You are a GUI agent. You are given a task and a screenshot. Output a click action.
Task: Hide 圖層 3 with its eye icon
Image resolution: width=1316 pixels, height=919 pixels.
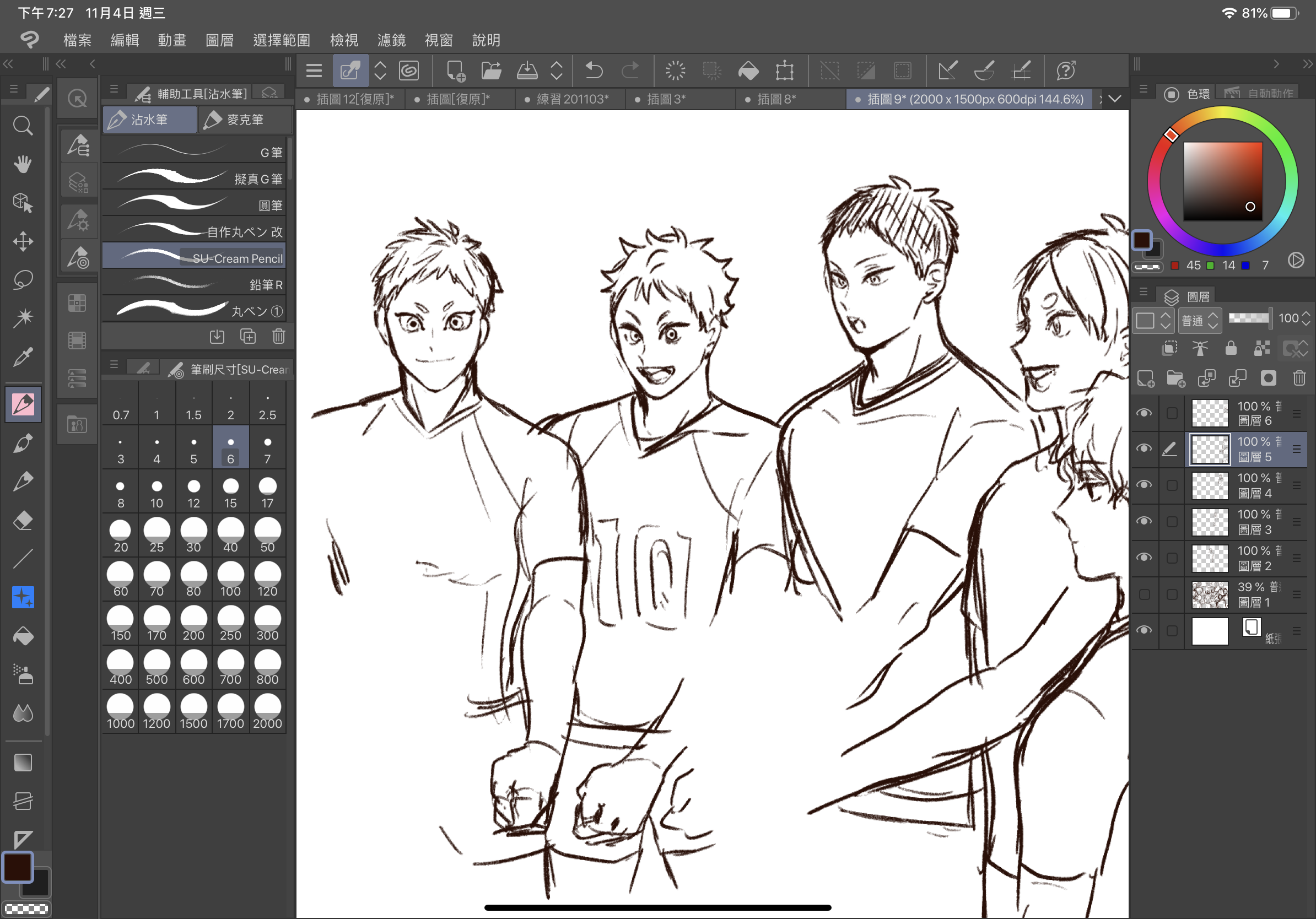point(1144,521)
